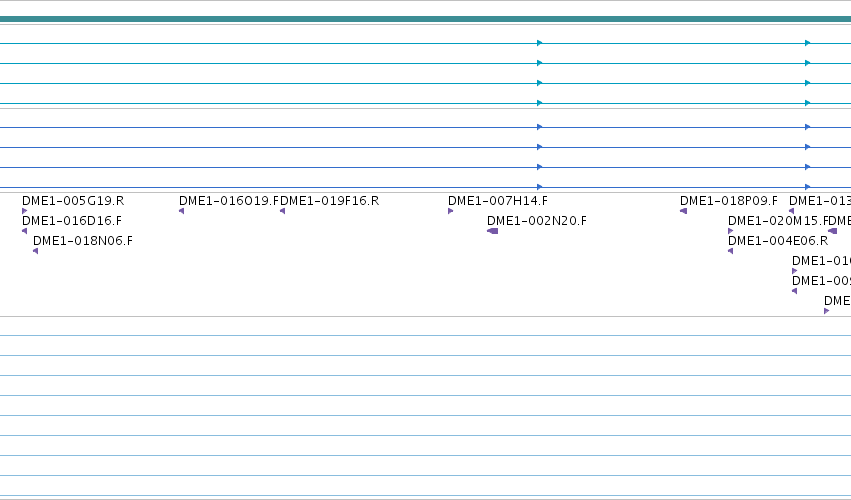Select the DME1-016D16.F feature label
Image resolution: width=851 pixels, height=500 pixels.
click(x=72, y=221)
